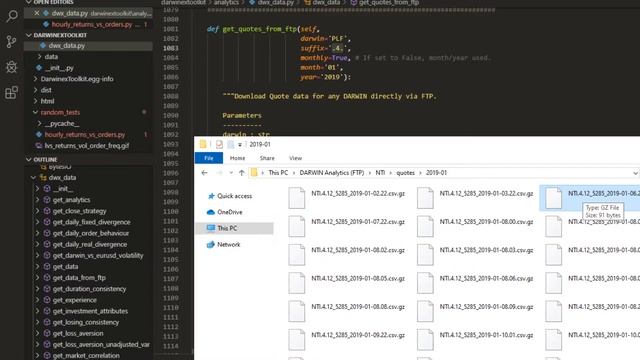Viewport: 640px width, 360px height.
Task: Select file NTI.4.12_5285_2019-01-08.02.csv.gz
Action: click(347, 255)
